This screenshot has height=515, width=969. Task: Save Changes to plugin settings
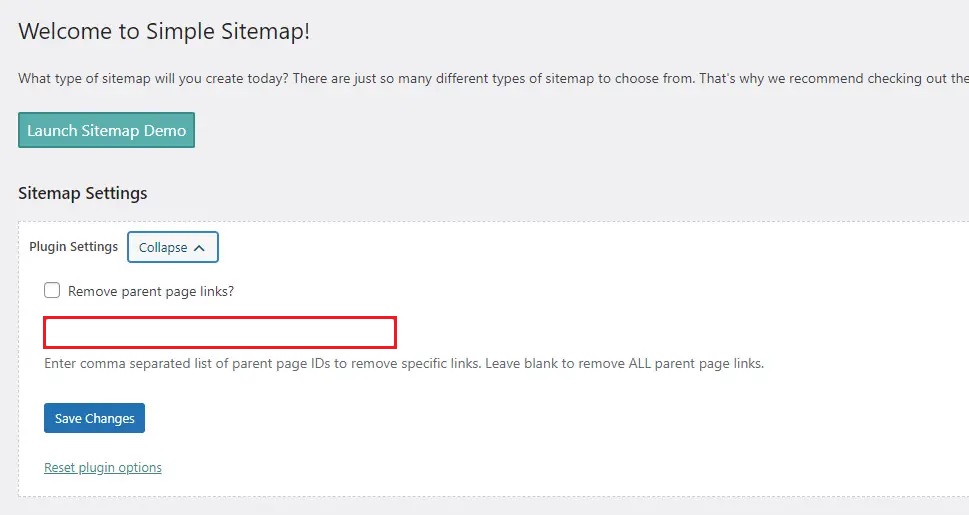pyautogui.click(x=94, y=418)
